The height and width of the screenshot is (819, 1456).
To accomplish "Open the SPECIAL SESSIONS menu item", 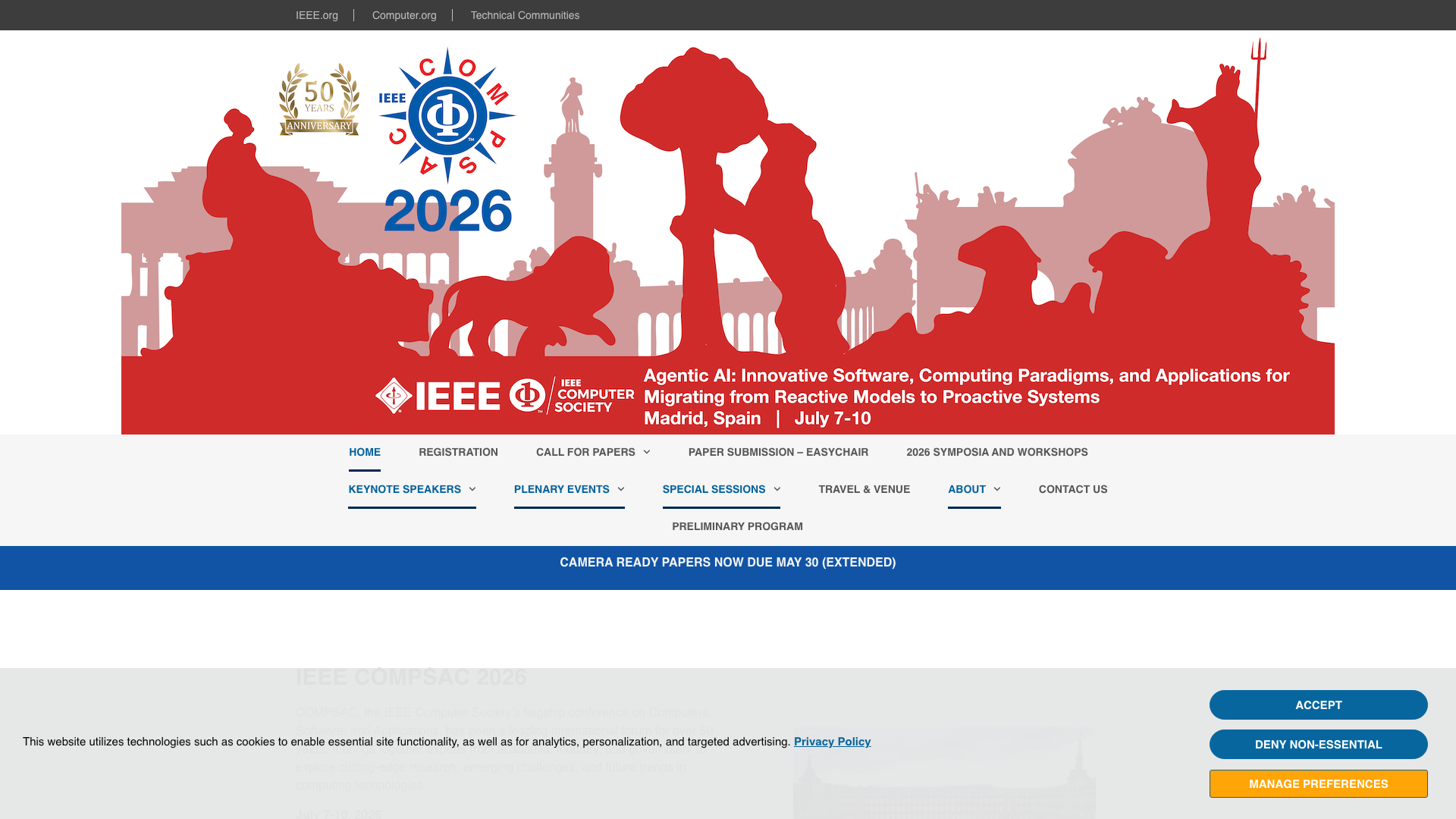I will click(714, 489).
